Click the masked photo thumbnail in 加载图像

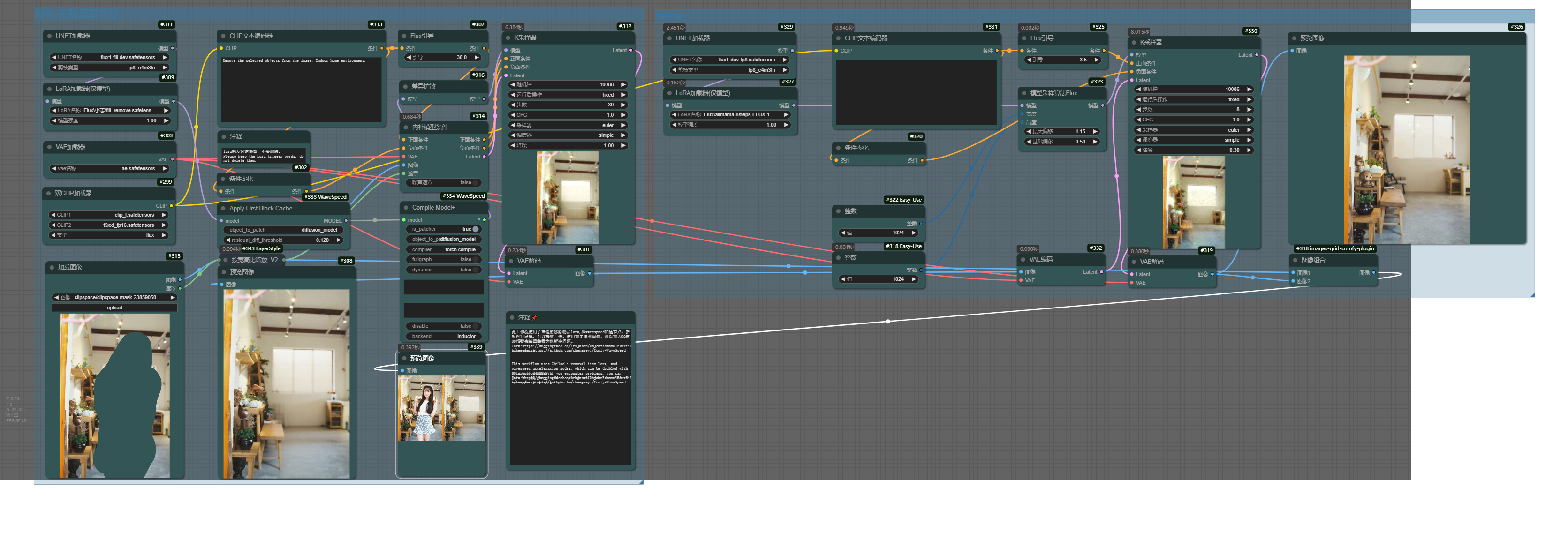coord(114,396)
